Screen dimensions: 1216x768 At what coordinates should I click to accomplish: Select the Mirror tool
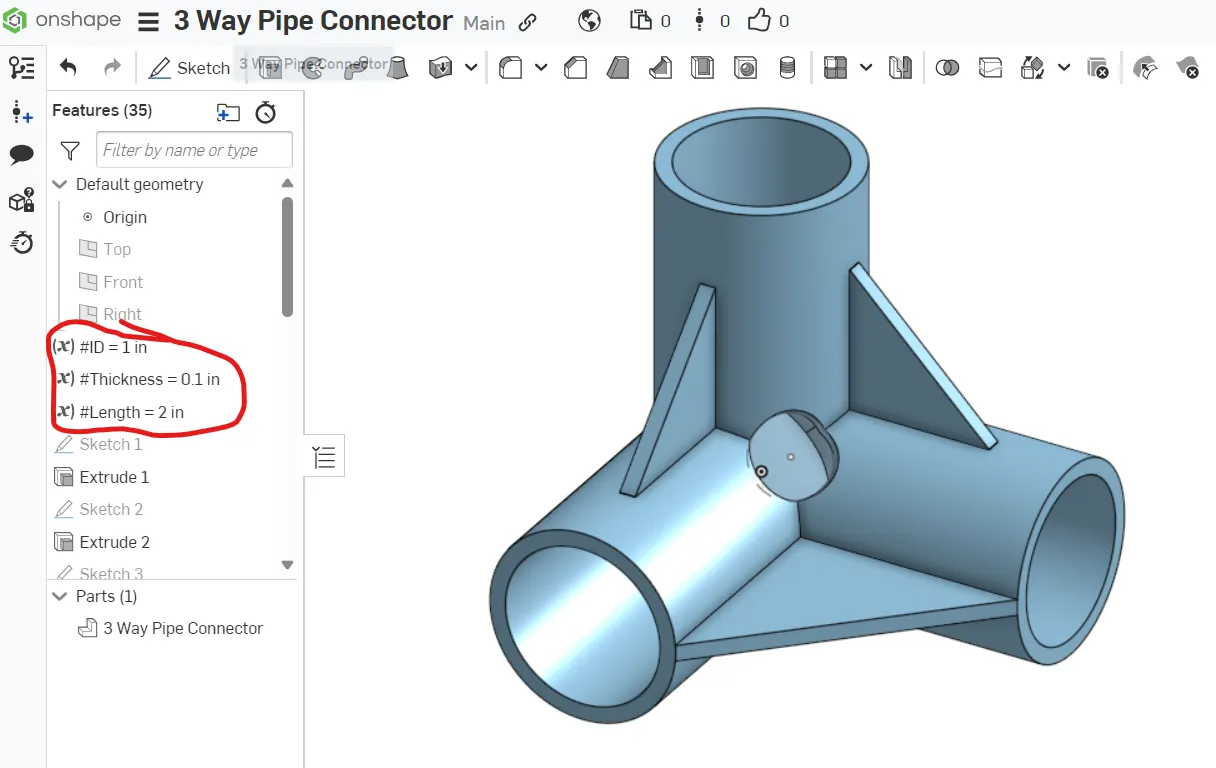click(x=900, y=68)
